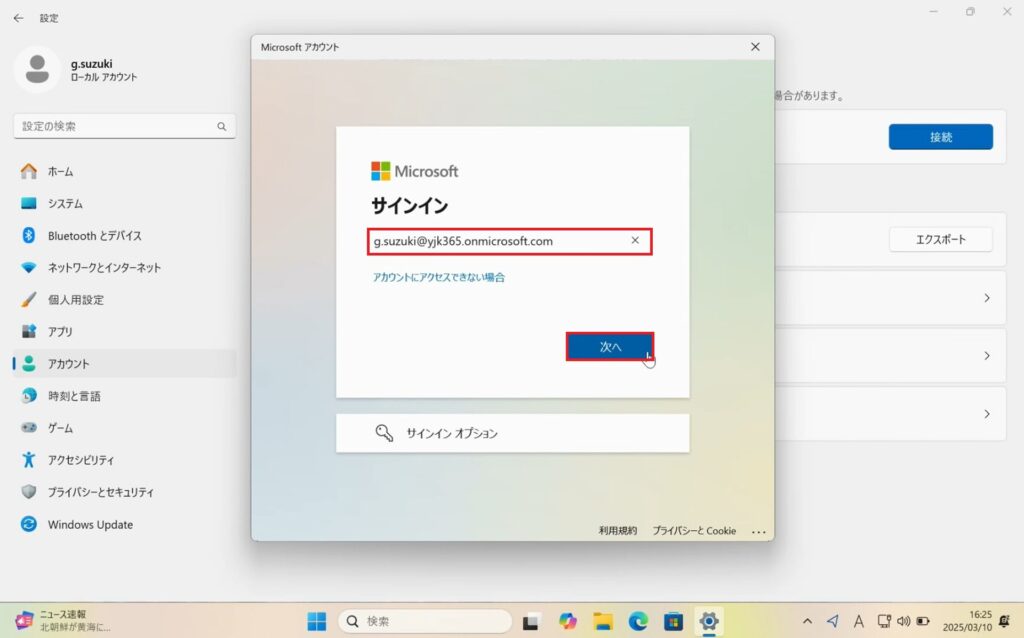Open the more options ellipsis in dialog footer

click(758, 532)
